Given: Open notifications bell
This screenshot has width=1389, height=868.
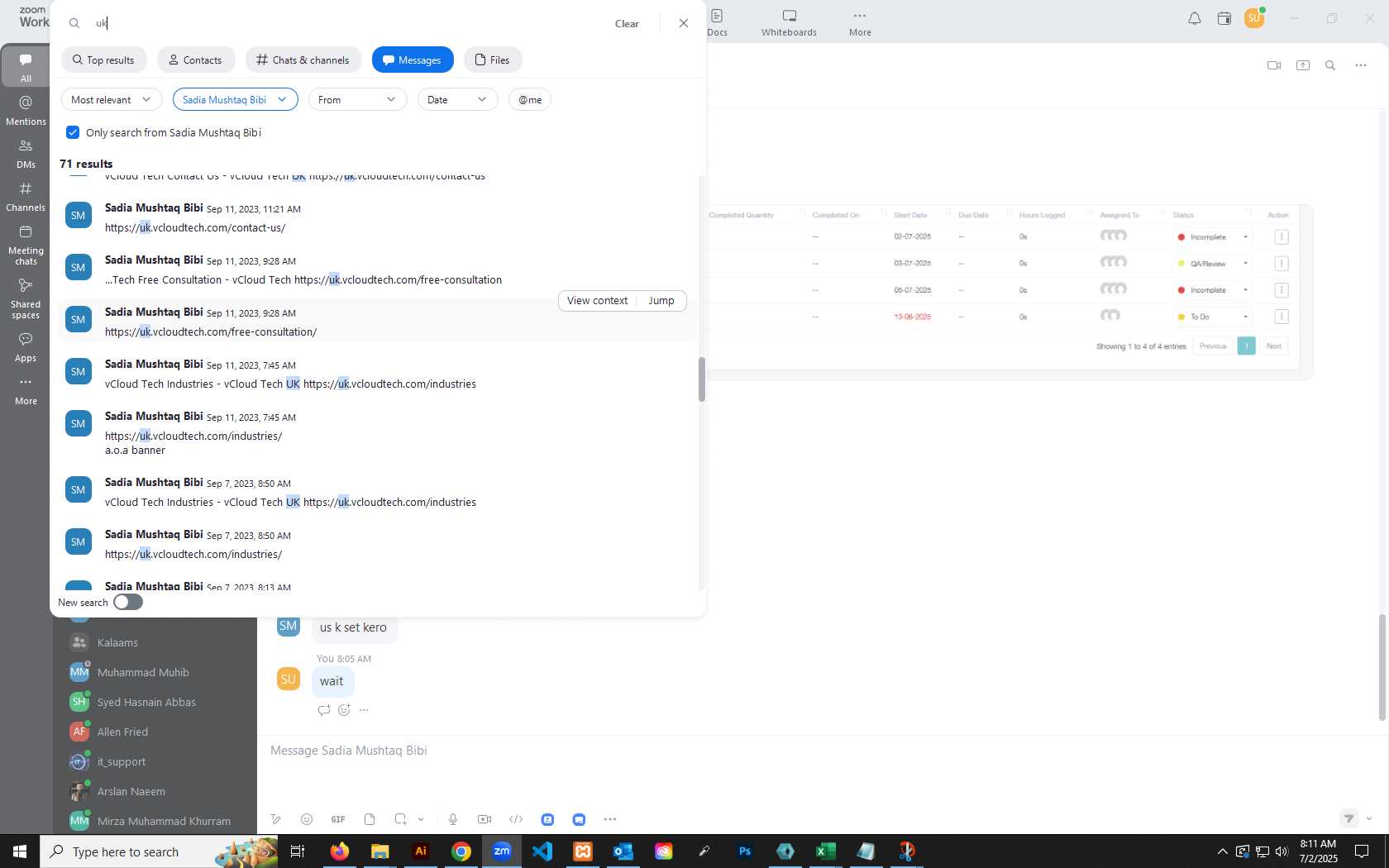Looking at the screenshot, I should point(1195,18).
